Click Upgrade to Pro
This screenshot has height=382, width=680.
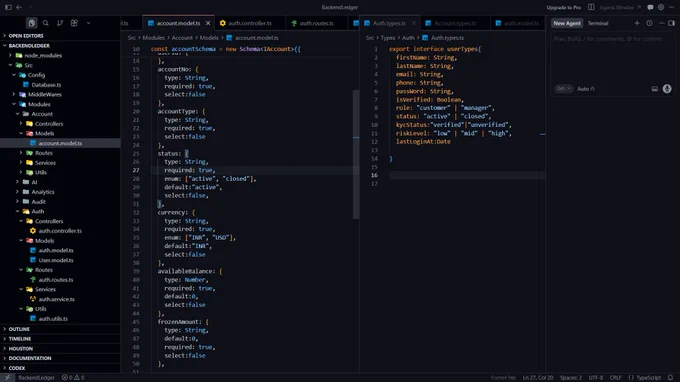563,7
